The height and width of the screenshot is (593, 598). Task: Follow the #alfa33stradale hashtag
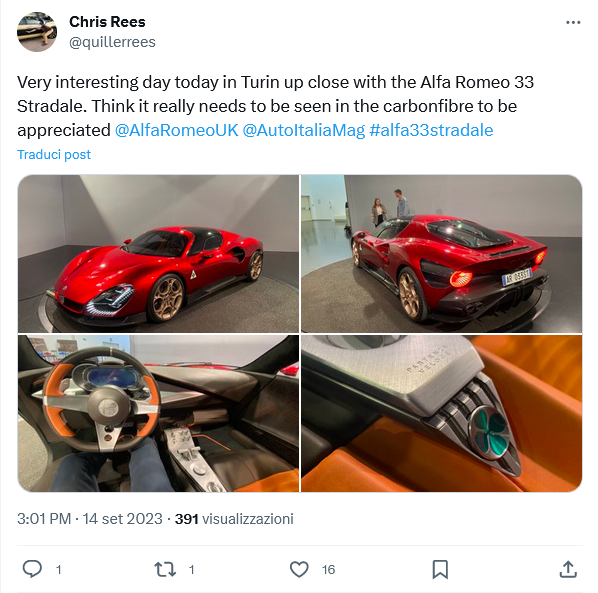[431, 130]
